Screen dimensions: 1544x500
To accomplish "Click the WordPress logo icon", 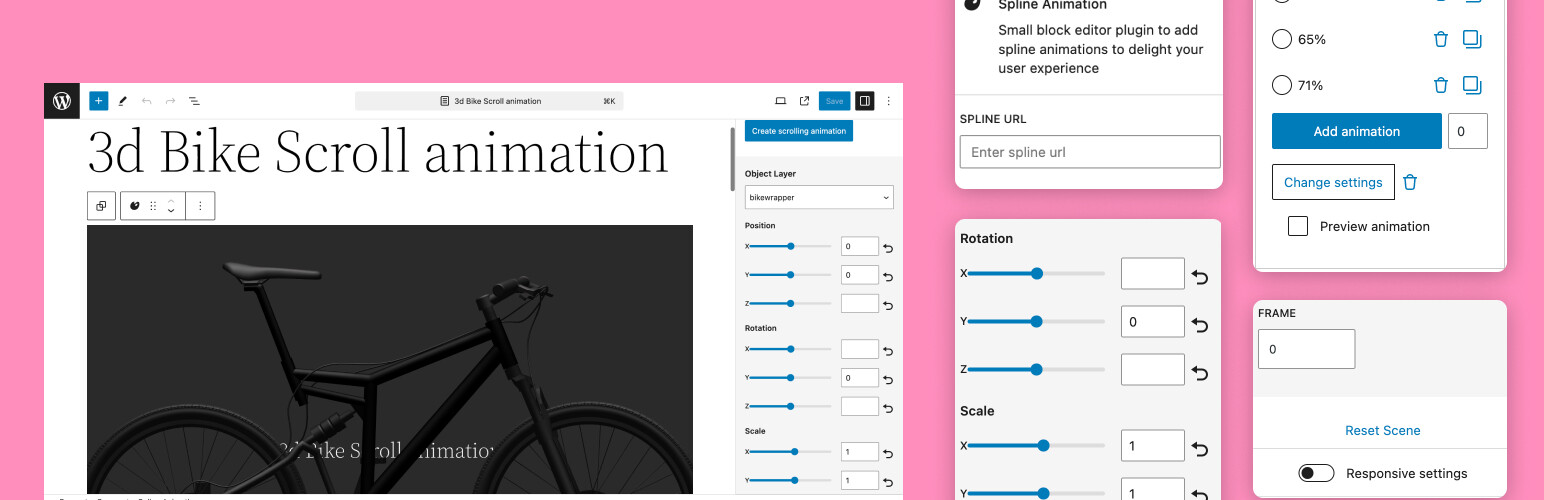I will point(62,101).
